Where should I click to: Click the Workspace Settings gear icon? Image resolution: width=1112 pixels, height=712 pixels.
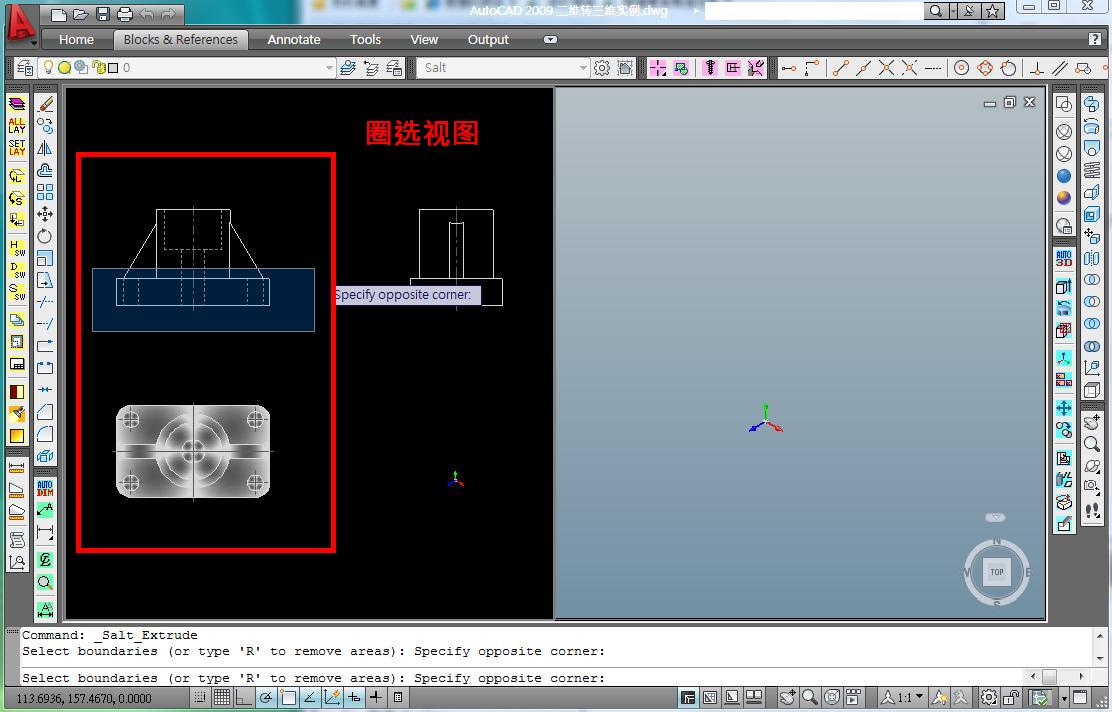tap(601, 68)
